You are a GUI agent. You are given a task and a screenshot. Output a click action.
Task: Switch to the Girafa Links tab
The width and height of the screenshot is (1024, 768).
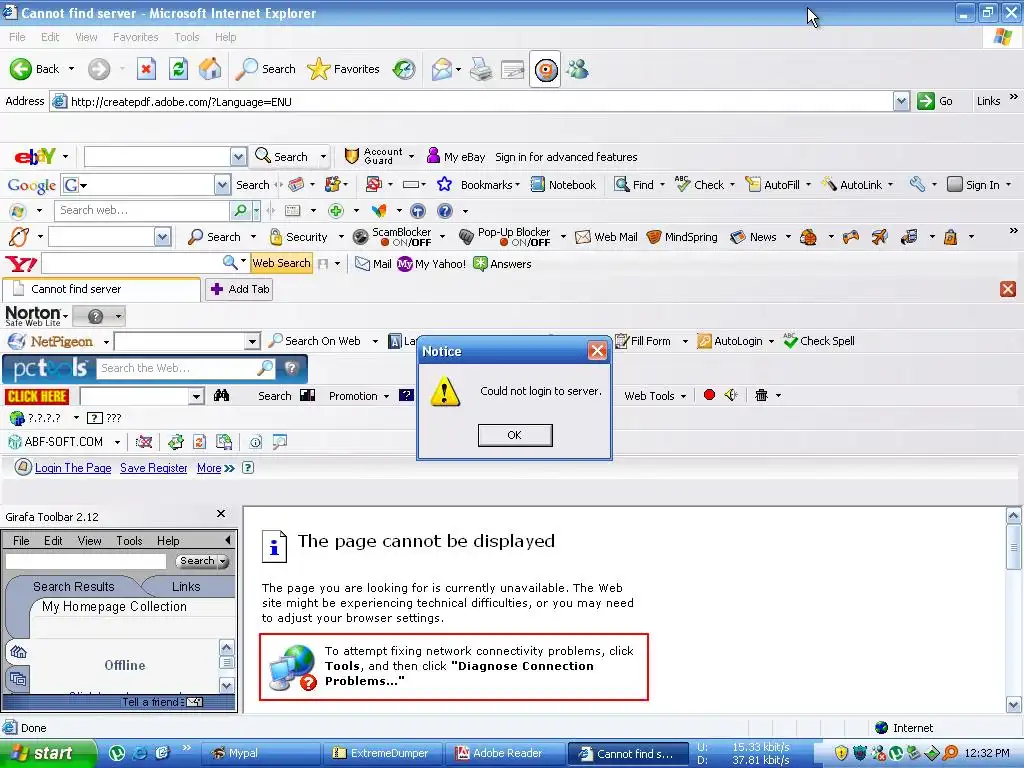[186, 586]
